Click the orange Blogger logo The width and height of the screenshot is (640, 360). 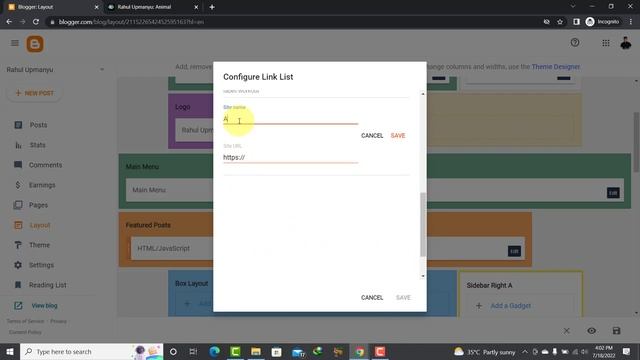[x=35, y=44]
